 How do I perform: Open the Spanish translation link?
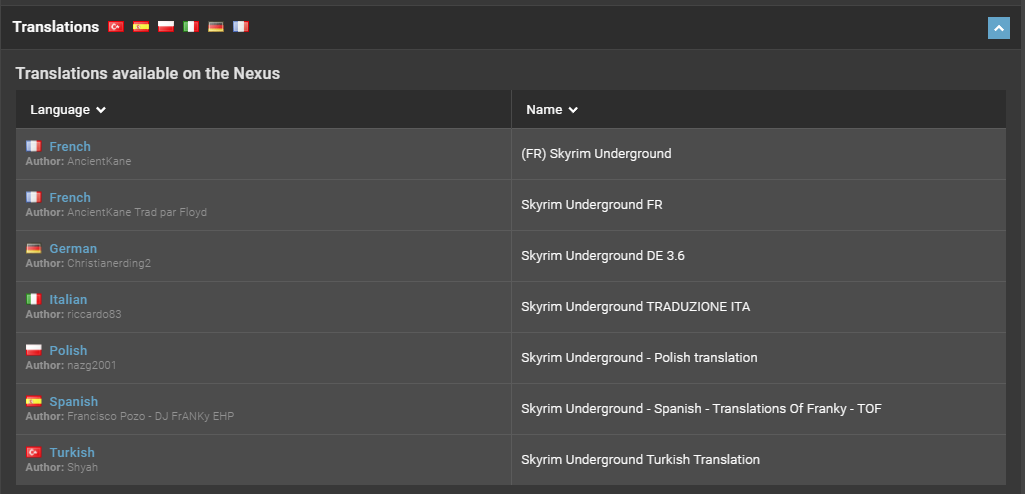coord(74,402)
